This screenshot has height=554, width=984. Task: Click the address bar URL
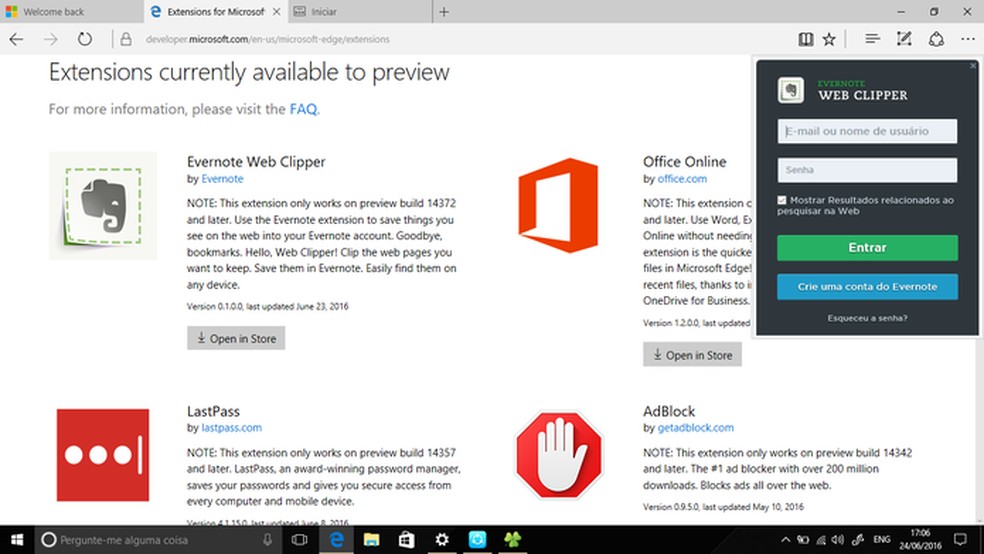268,39
